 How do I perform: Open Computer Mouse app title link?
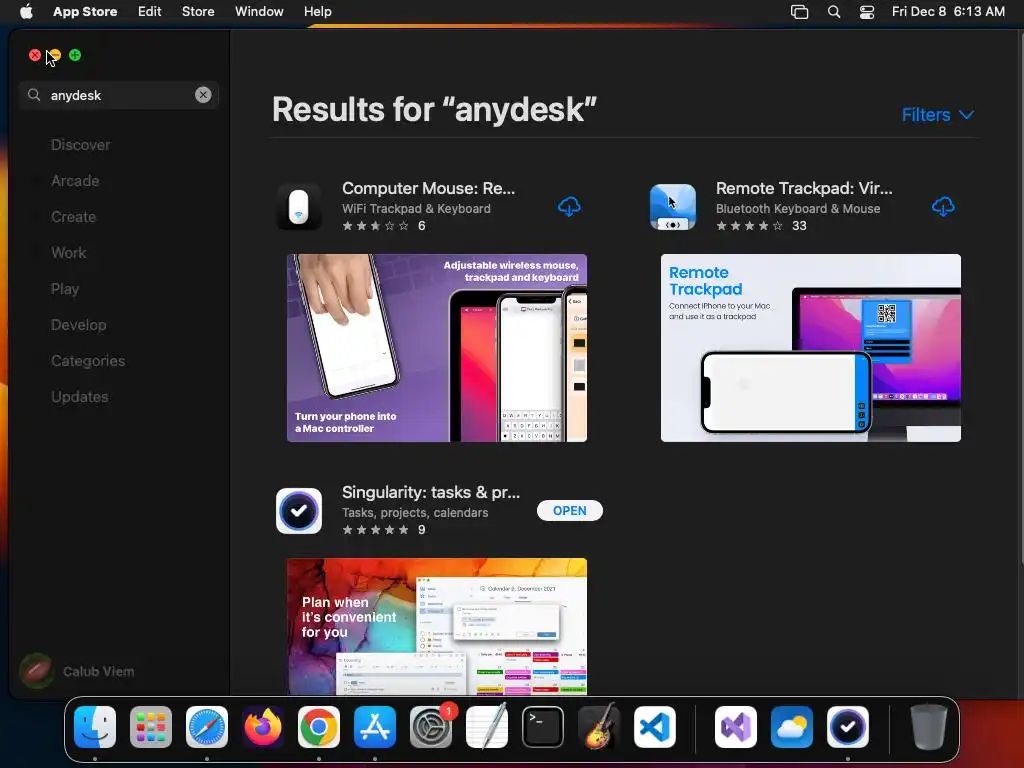pyautogui.click(x=428, y=188)
